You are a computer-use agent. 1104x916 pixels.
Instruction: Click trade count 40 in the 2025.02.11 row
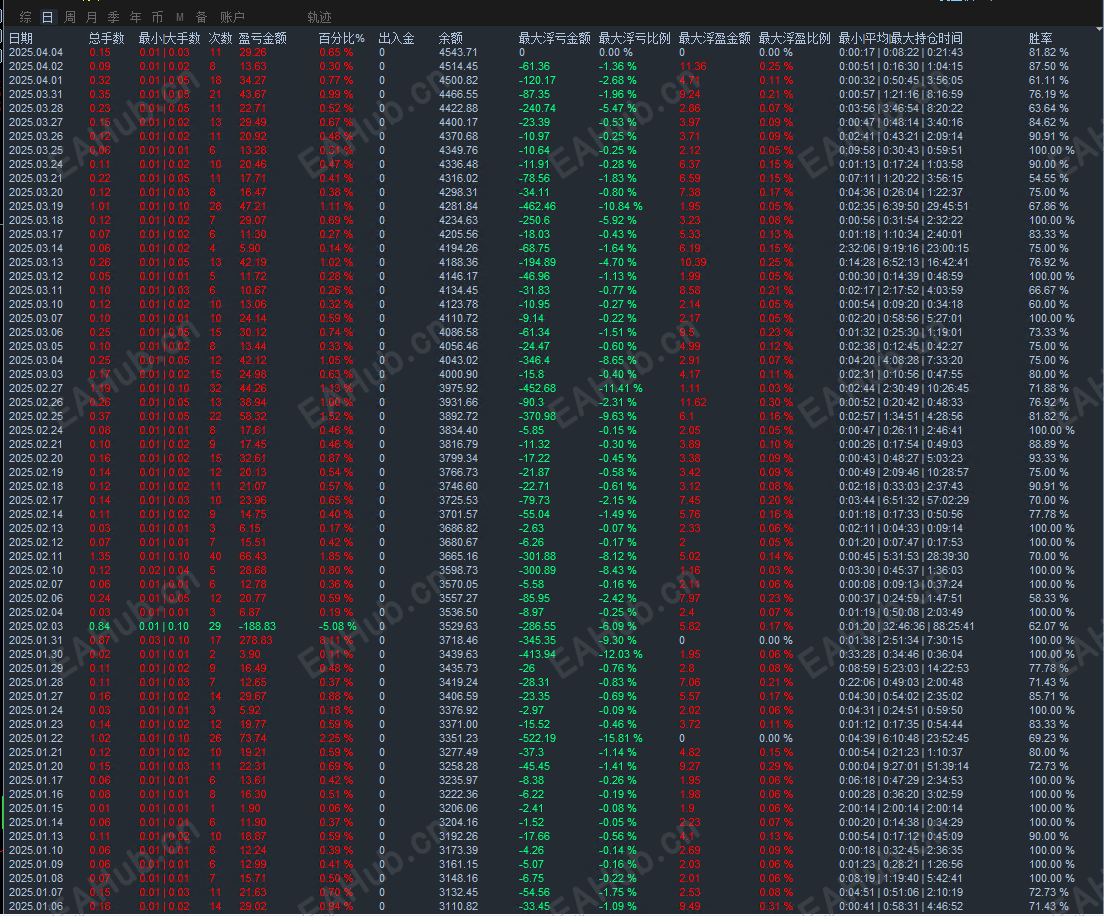click(x=215, y=556)
